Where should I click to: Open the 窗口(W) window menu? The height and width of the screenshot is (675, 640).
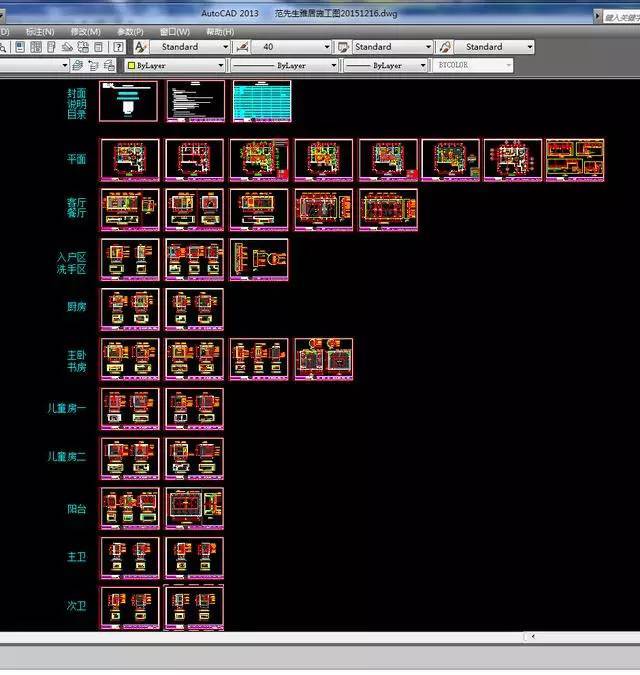pos(175,31)
